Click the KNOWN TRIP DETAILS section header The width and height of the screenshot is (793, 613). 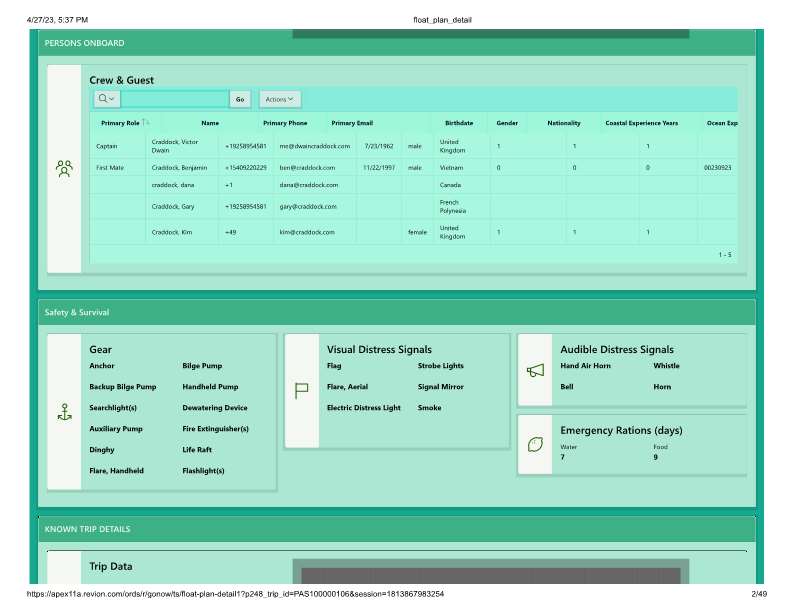pos(87,529)
